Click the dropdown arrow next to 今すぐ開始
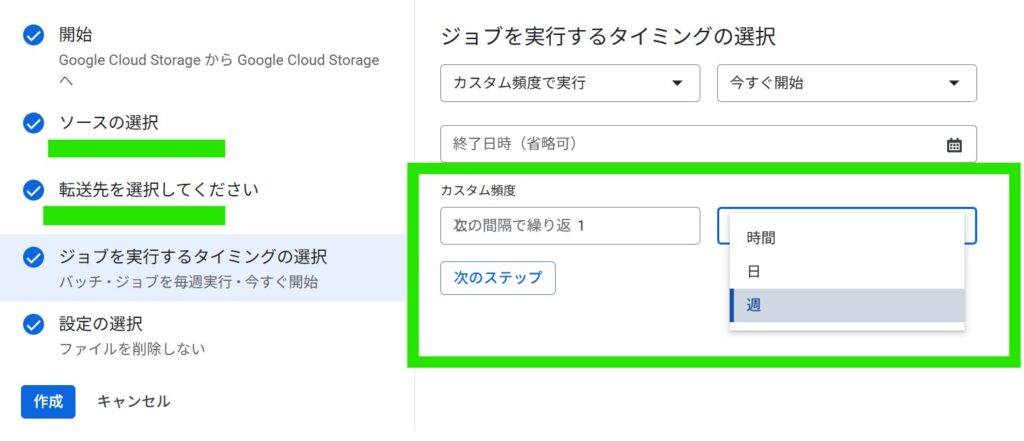The image size is (1024, 441). point(953,83)
